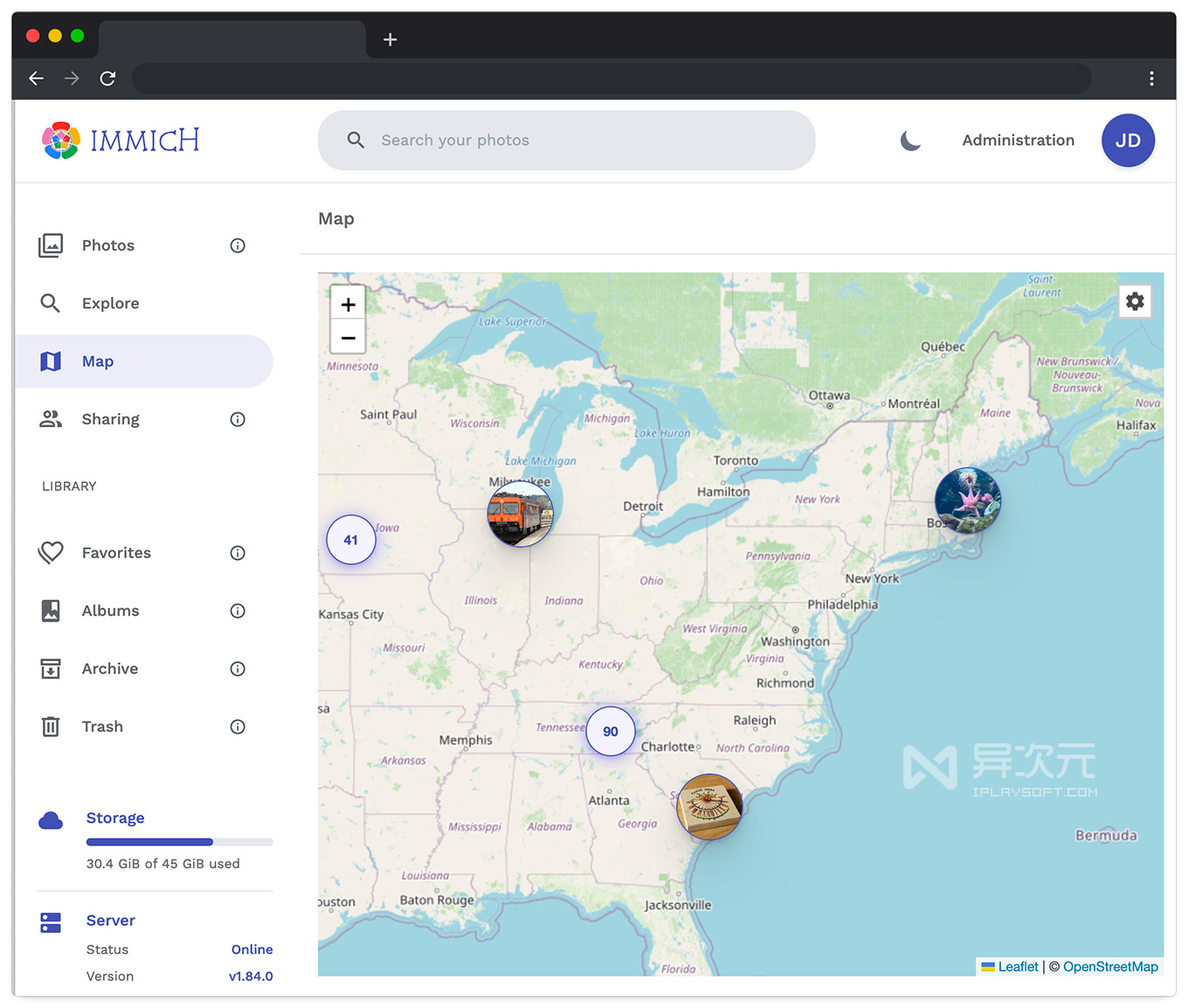Open the OpenStreetMap attribution link
This screenshot has height=1008, width=1188.
tap(1109, 966)
